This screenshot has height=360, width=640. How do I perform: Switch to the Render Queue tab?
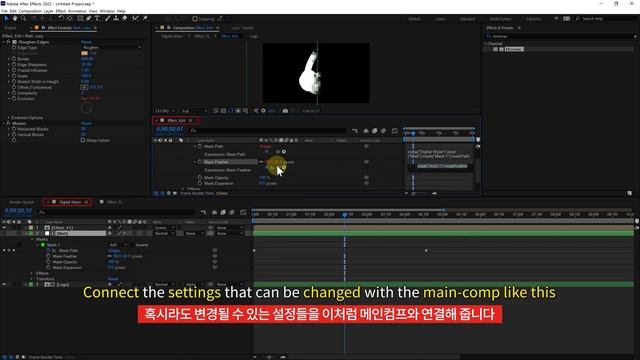(x=22, y=202)
